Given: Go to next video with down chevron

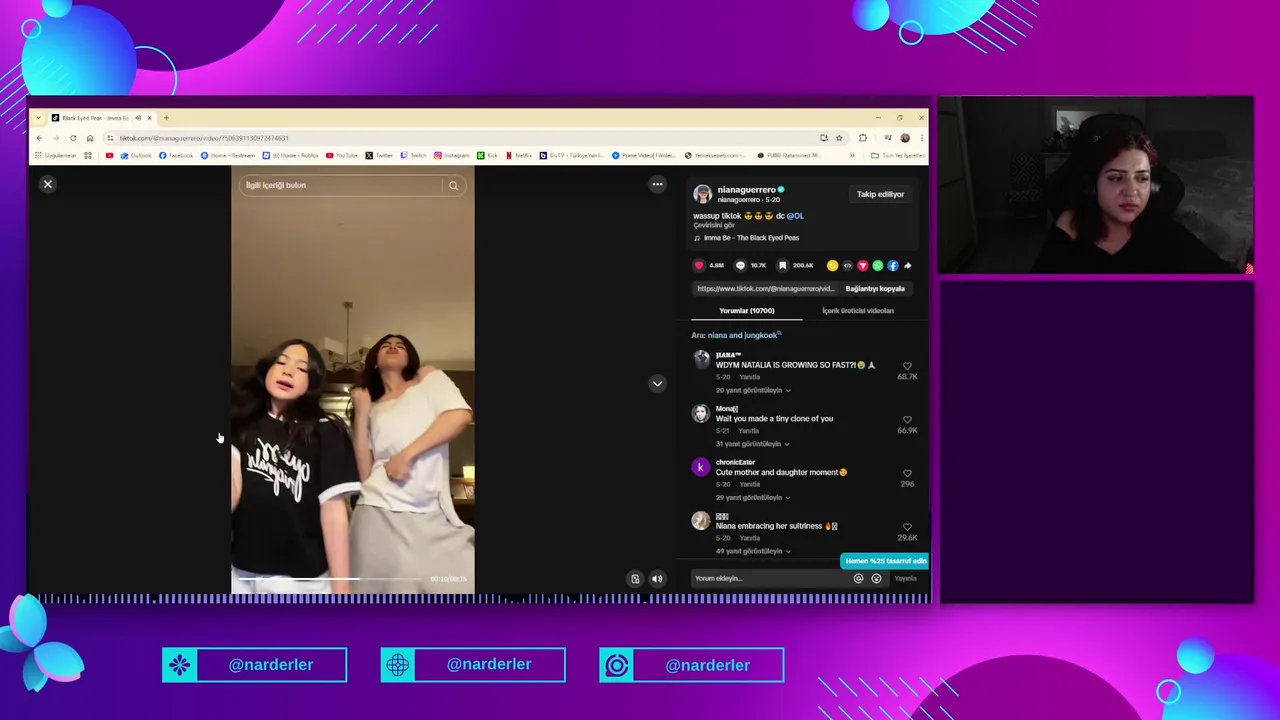Looking at the screenshot, I should tap(657, 383).
